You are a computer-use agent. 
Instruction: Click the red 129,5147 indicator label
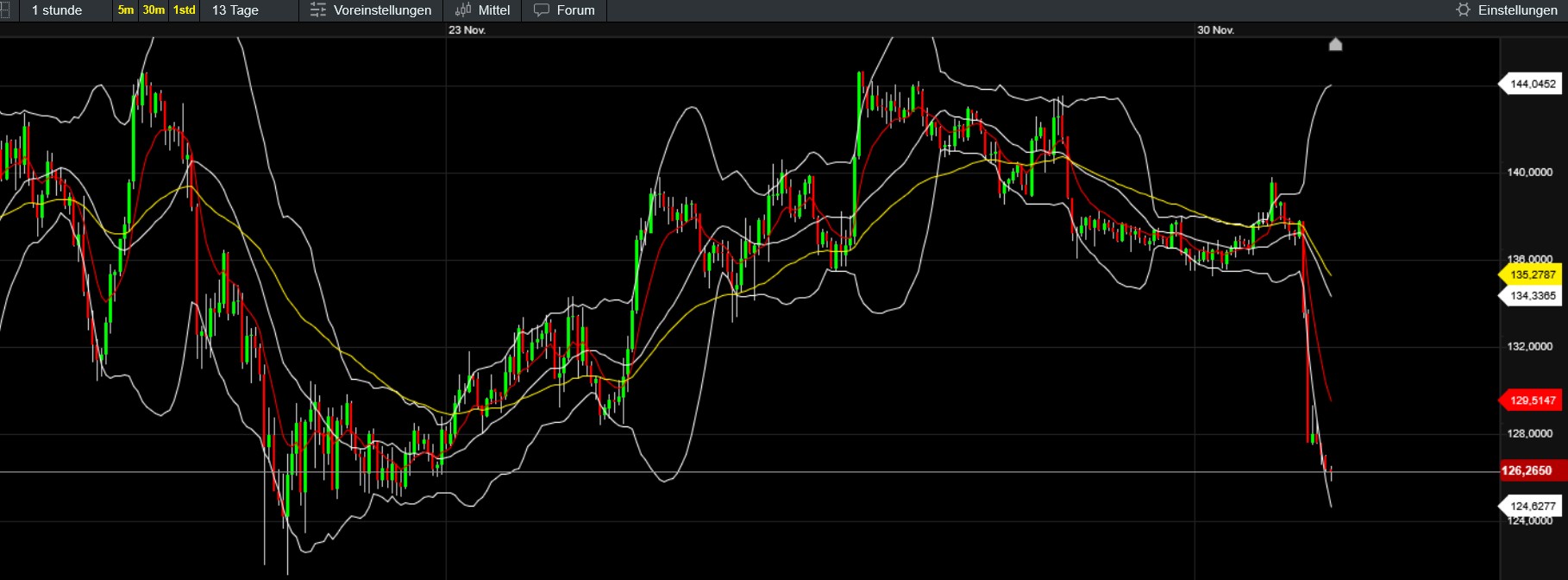(1533, 400)
